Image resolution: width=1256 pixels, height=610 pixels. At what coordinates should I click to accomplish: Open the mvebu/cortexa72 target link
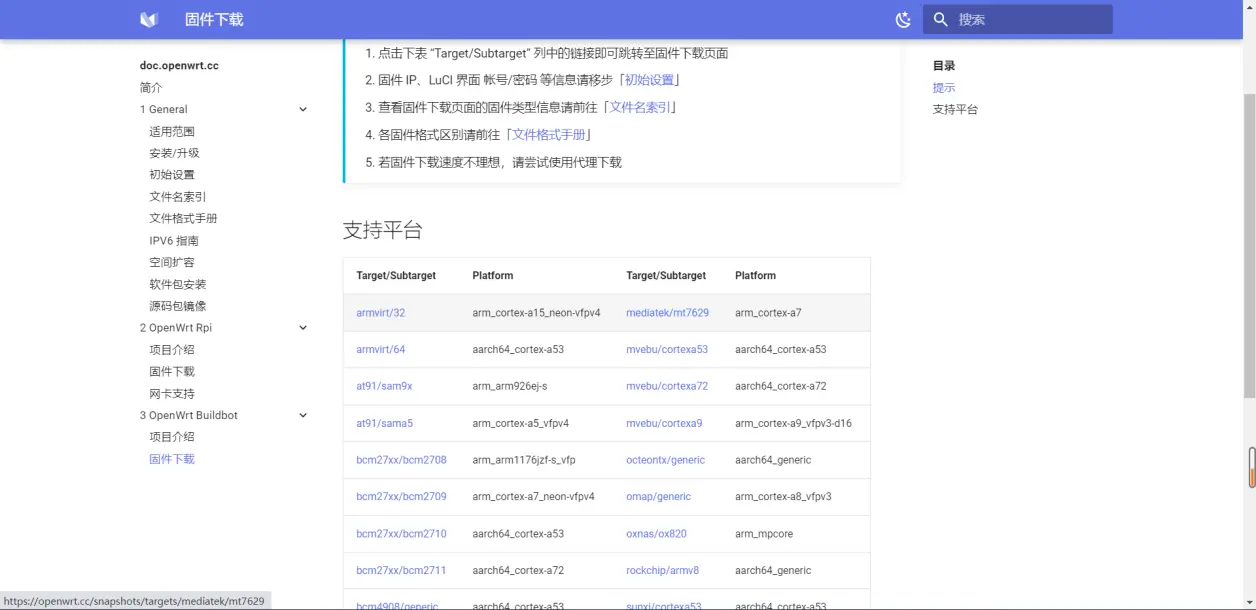(667, 386)
